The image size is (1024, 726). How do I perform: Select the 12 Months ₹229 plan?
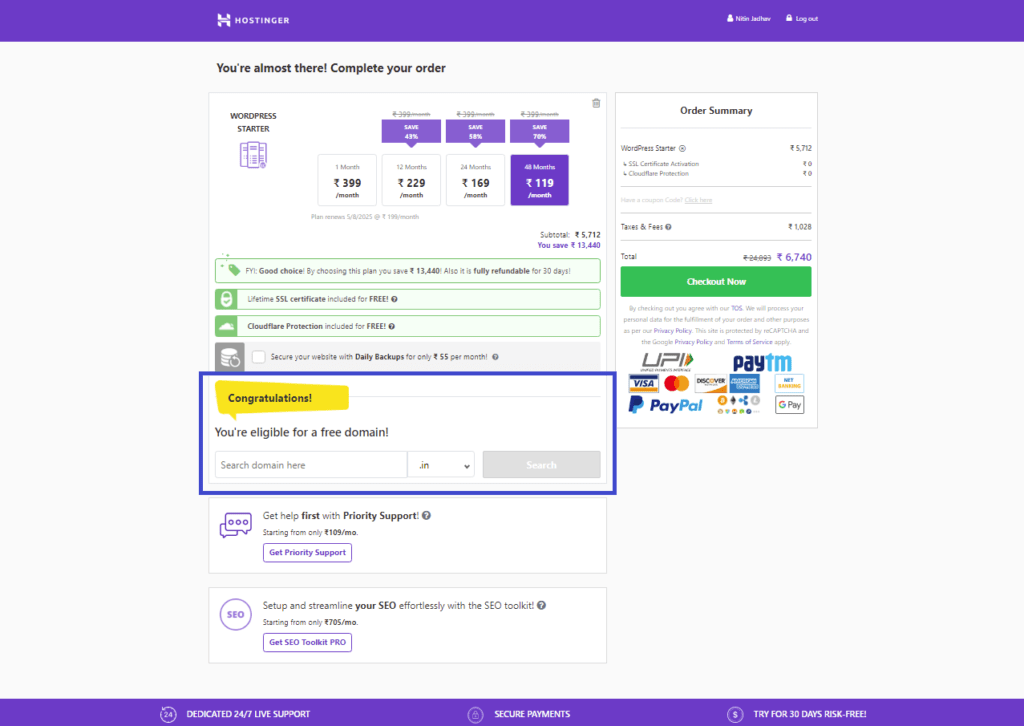click(411, 180)
